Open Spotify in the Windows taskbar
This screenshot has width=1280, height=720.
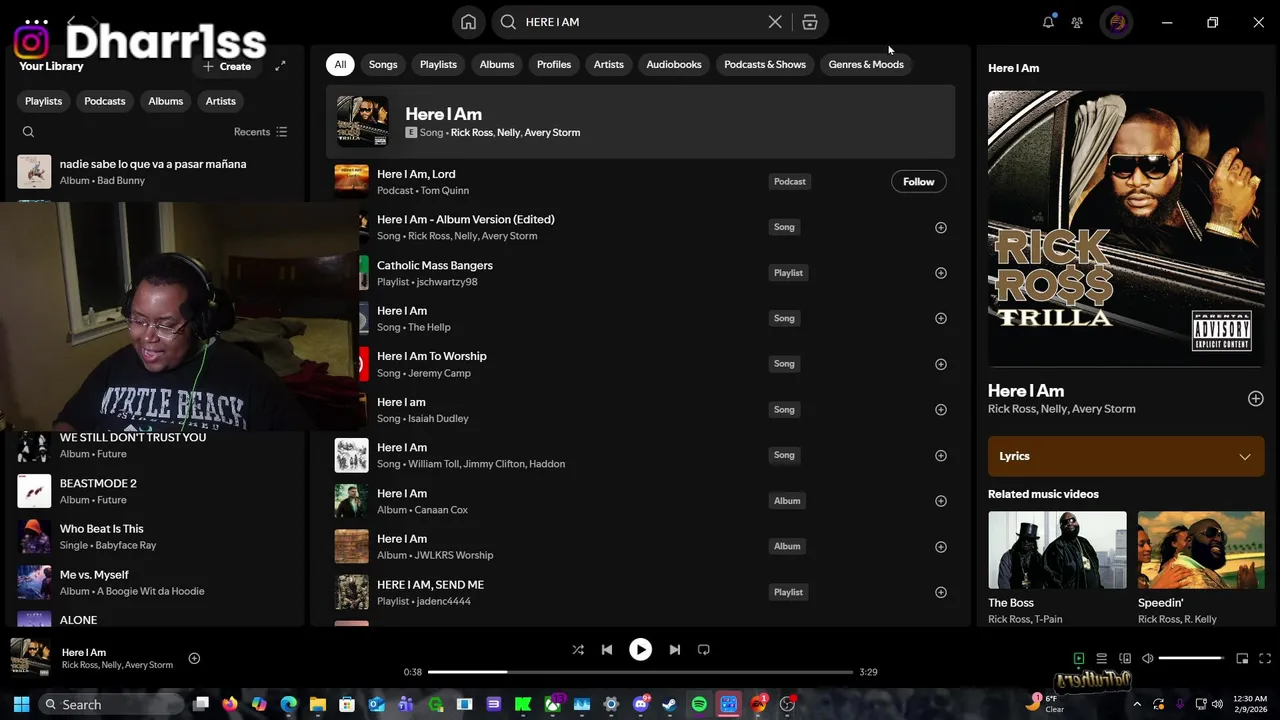tap(699, 705)
